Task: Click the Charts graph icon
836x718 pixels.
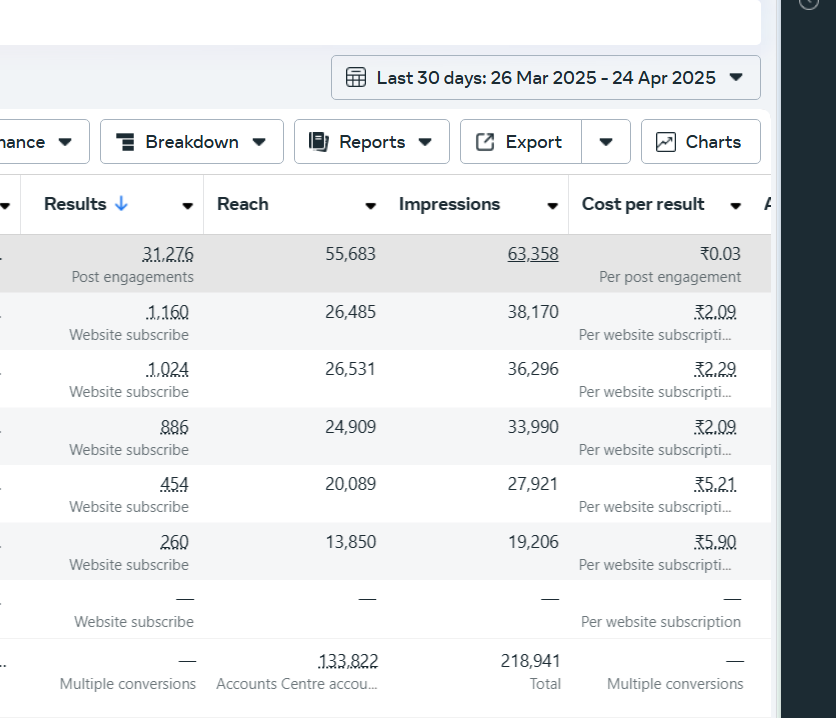Action: coord(666,142)
